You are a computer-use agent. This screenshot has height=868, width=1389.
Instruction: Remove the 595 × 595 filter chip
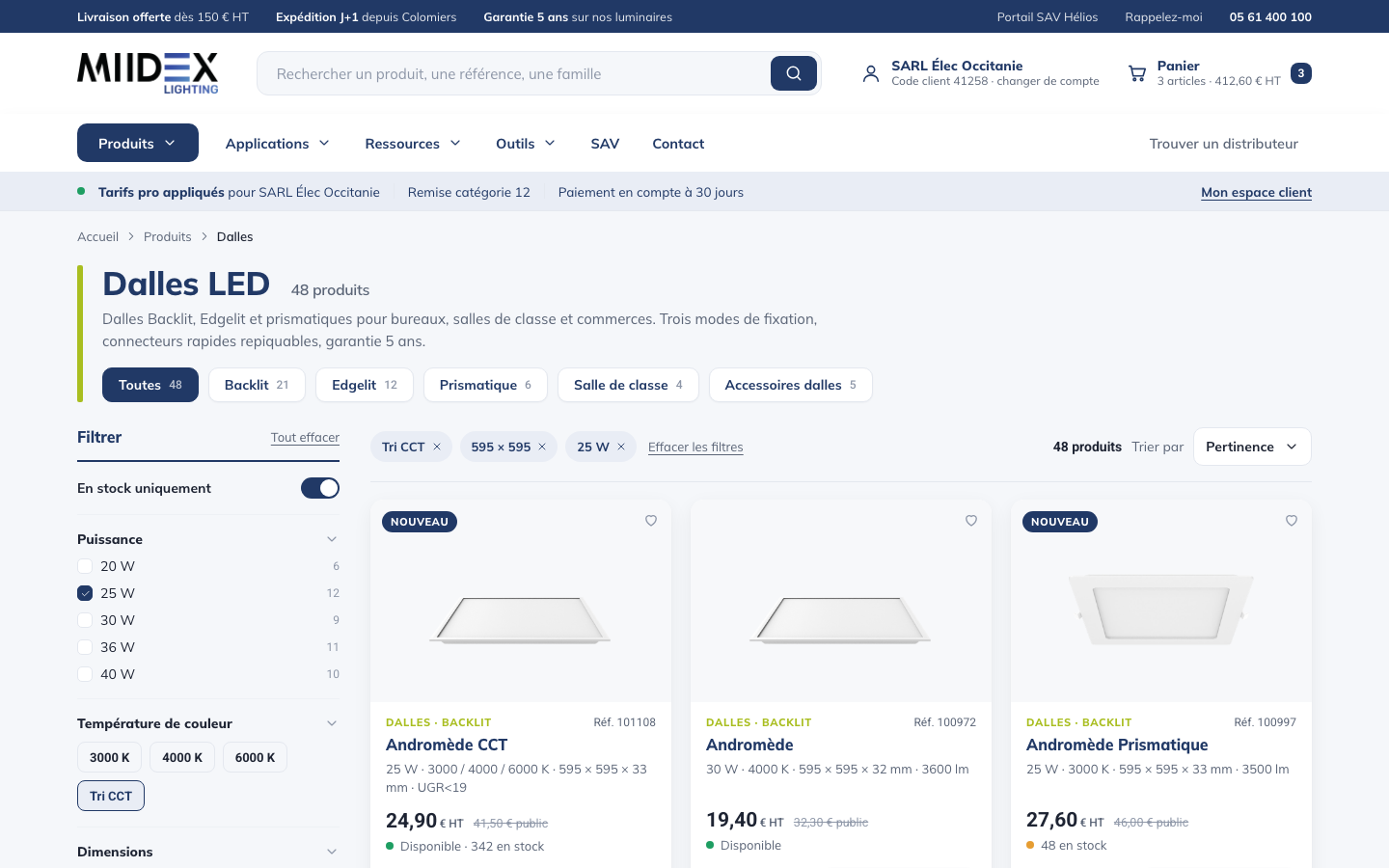(x=542, y=447)
